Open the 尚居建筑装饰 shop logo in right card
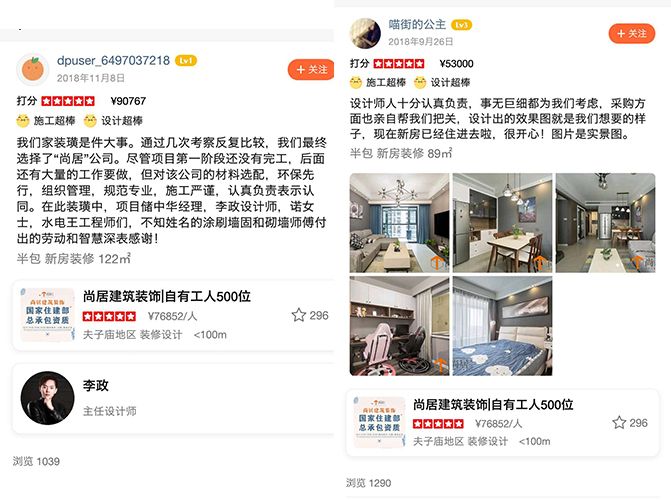The image size is (671, 500). [x=380, y=422]
